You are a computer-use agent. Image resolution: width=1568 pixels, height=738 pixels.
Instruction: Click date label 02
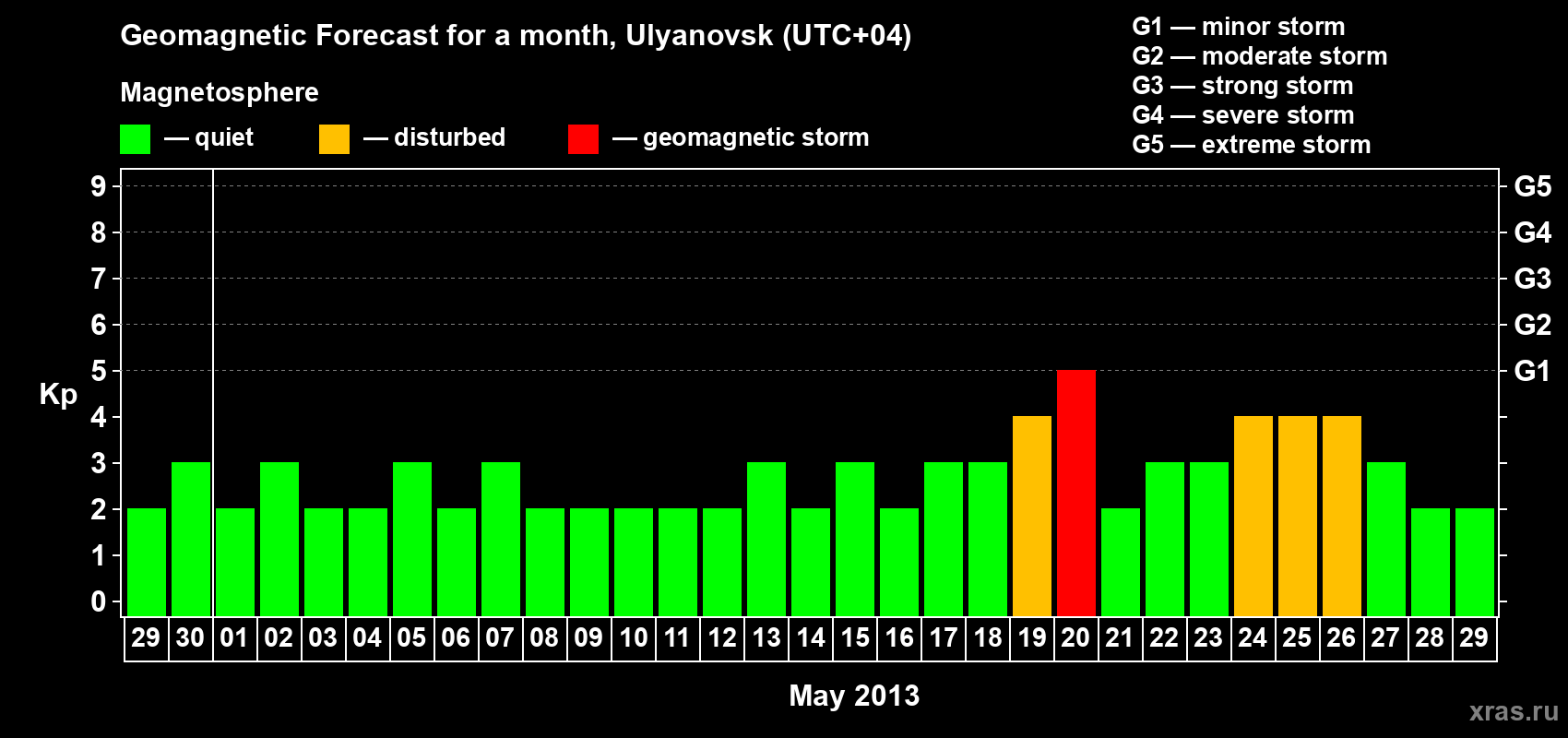279,638
